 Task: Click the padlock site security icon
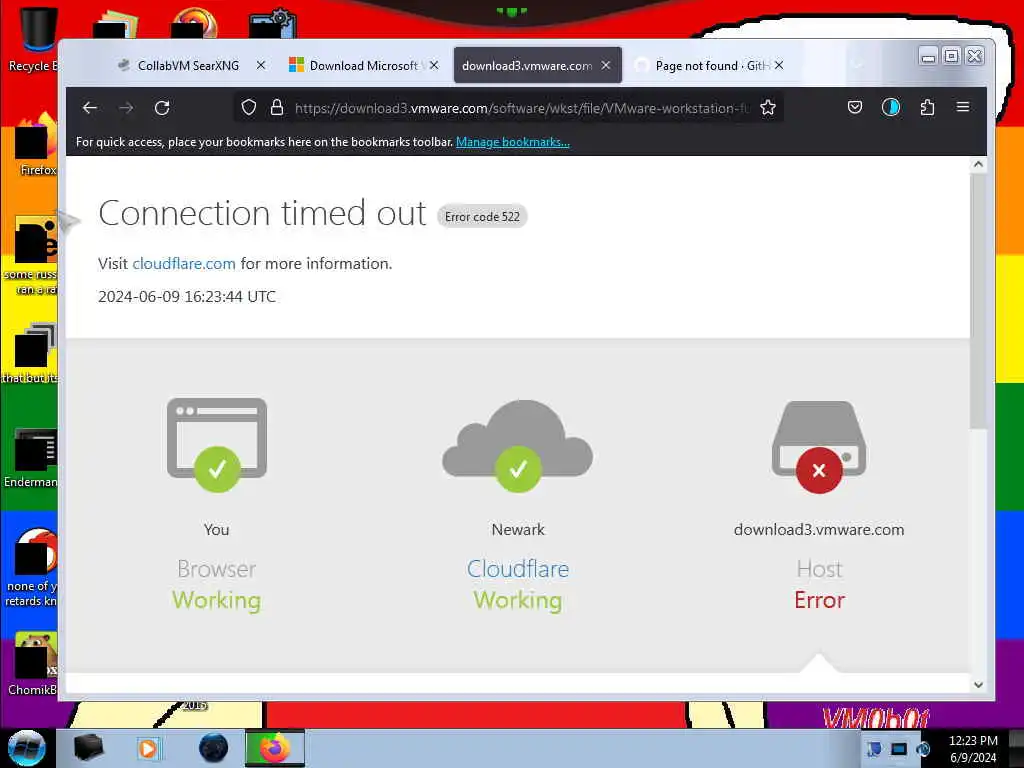click(277, 108)
